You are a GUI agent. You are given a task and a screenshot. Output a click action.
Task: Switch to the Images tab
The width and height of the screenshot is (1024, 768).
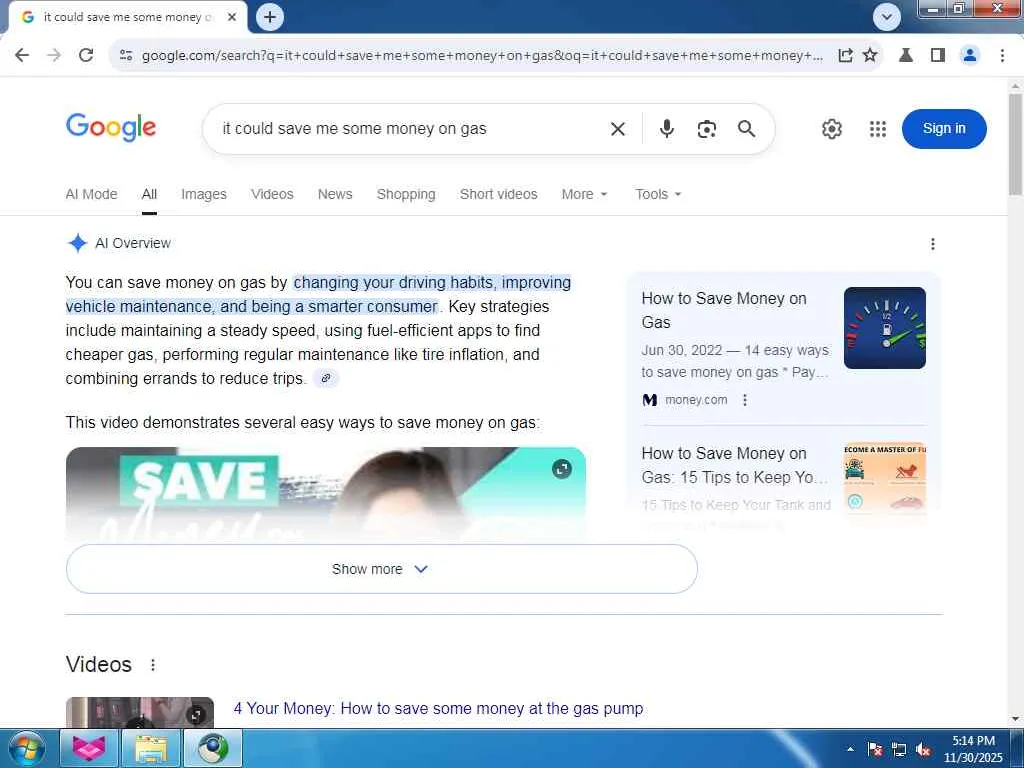click(204, 195)
